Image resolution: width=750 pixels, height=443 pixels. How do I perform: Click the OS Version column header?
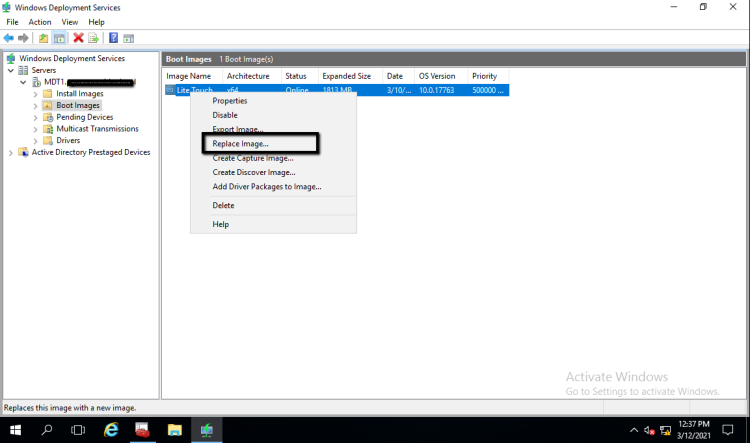click(x=437, y=76)
